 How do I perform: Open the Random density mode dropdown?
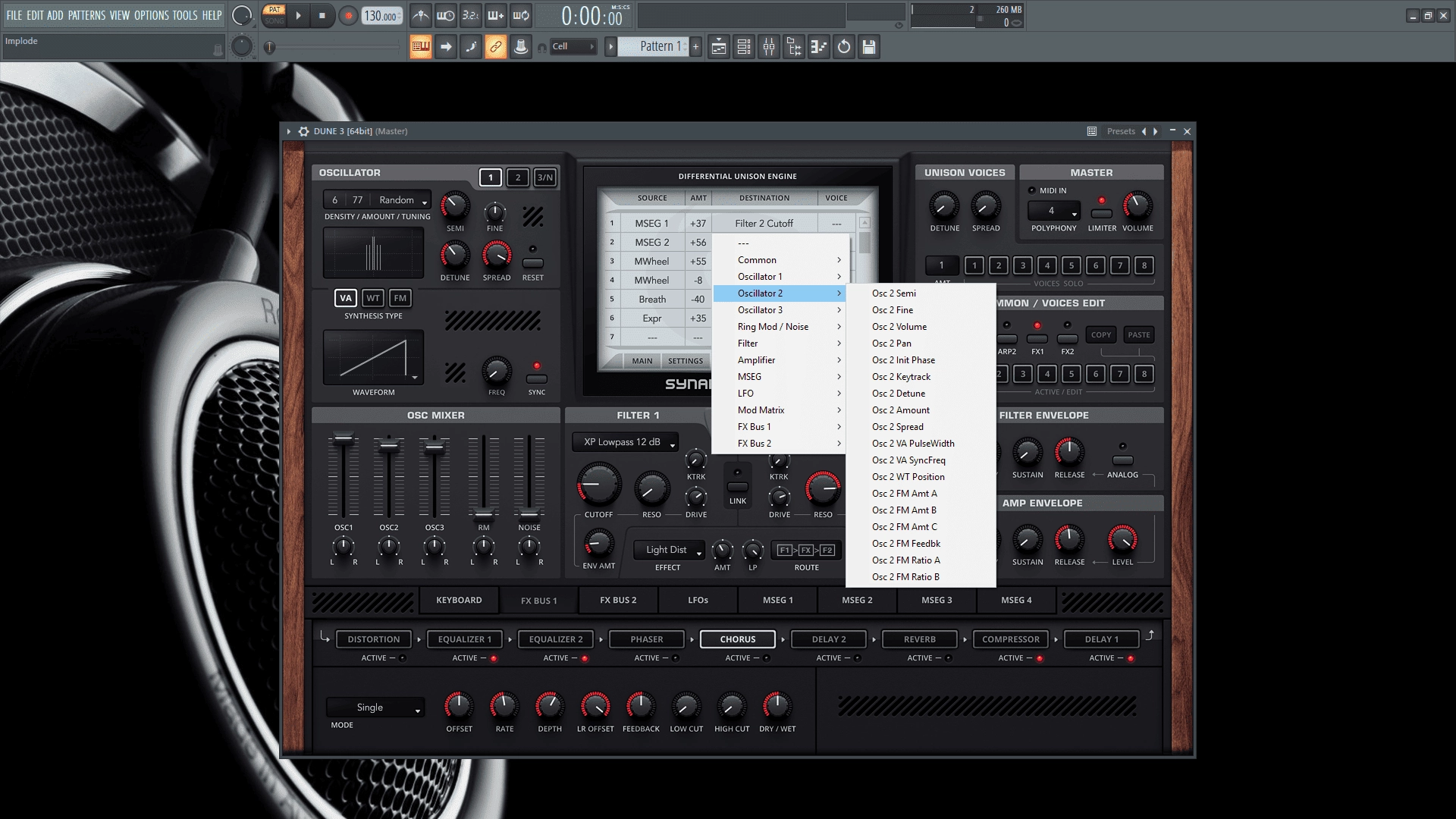tap(402, 200)
